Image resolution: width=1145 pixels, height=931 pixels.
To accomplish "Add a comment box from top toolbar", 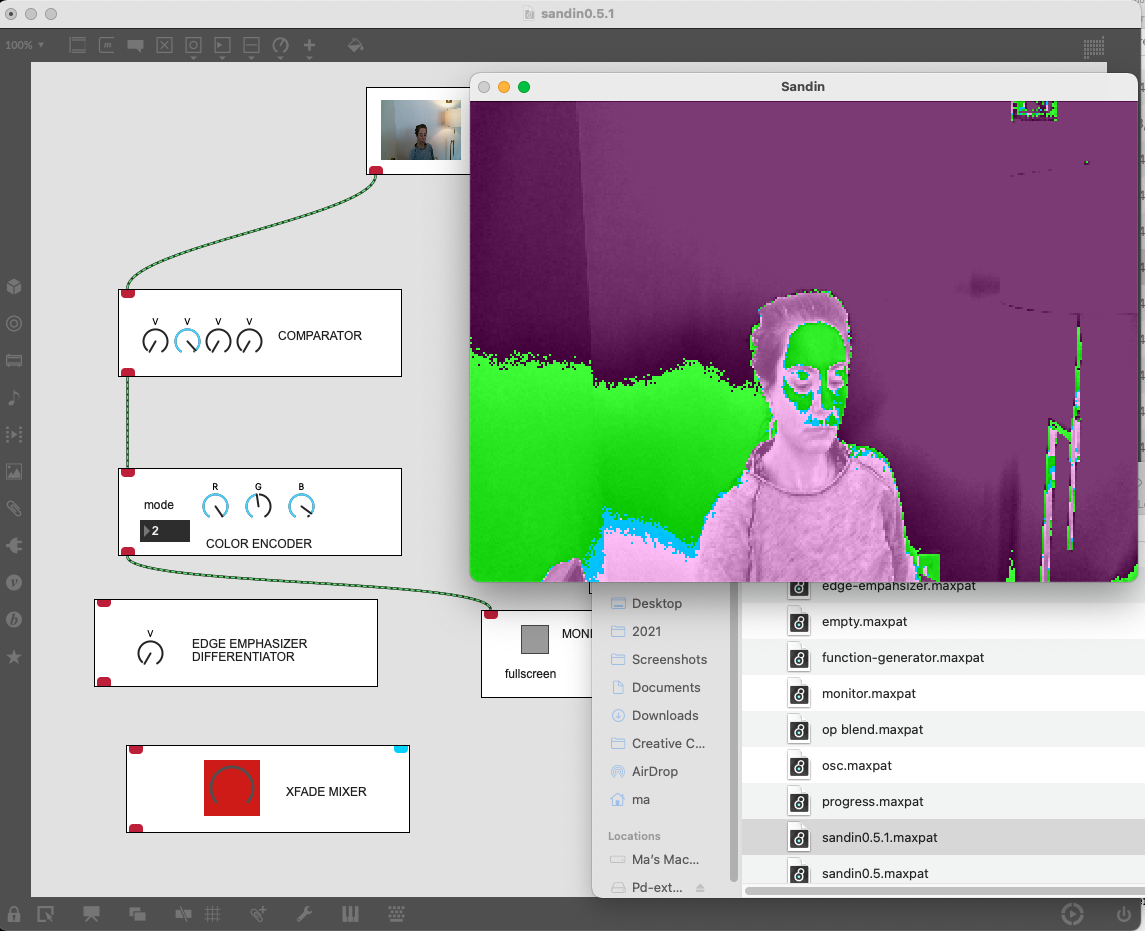I will click(135, 45).
